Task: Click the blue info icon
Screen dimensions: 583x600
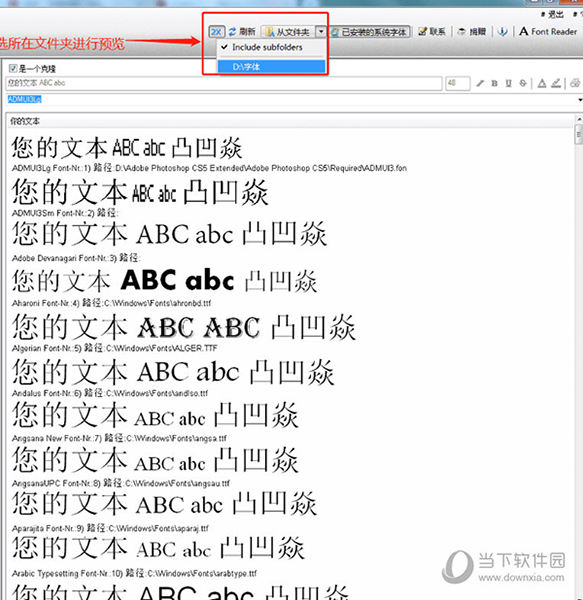Action: (x=503, y=32)
